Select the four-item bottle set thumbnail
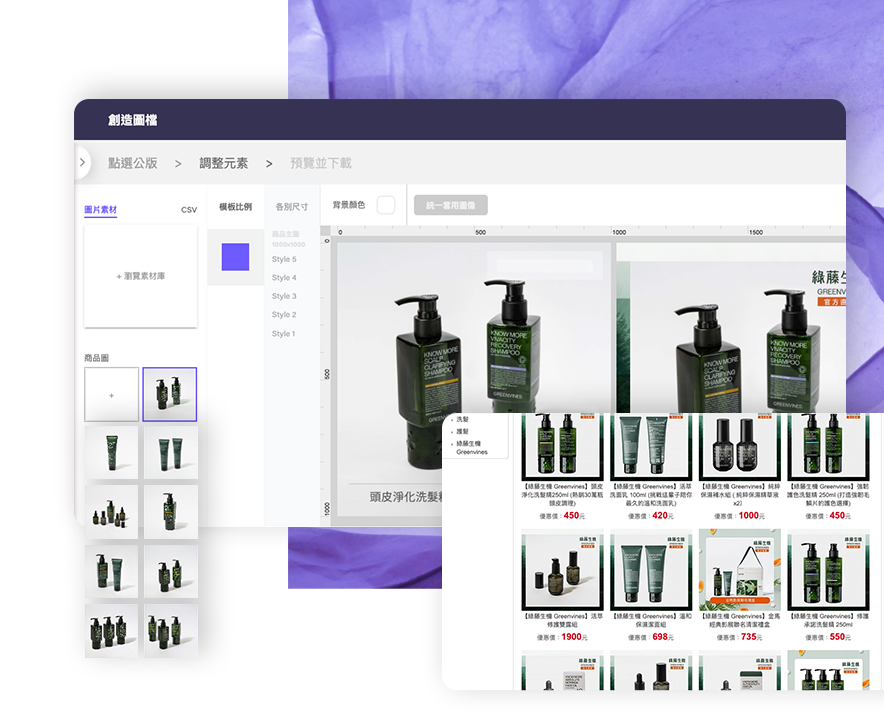 pos(112,512)
